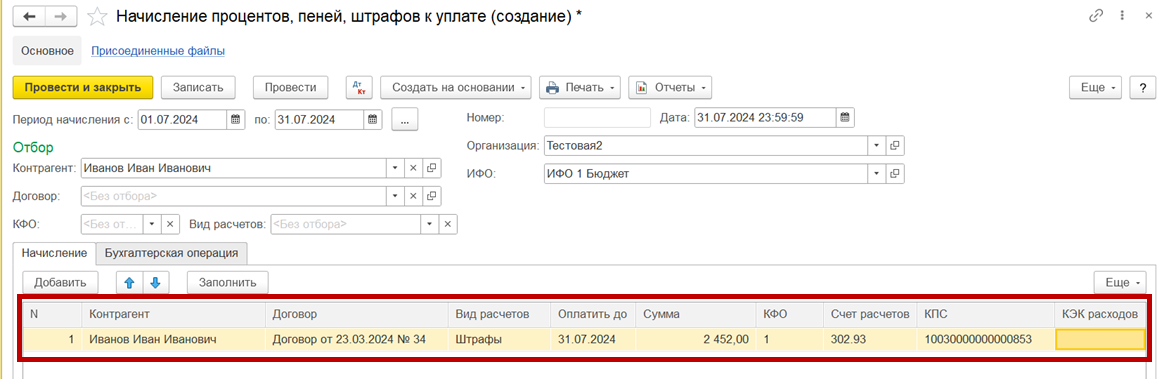The image size is (1157, 379).
Task: Switch to Основное section
Action: pyautogui.click(x=47, y=51)
